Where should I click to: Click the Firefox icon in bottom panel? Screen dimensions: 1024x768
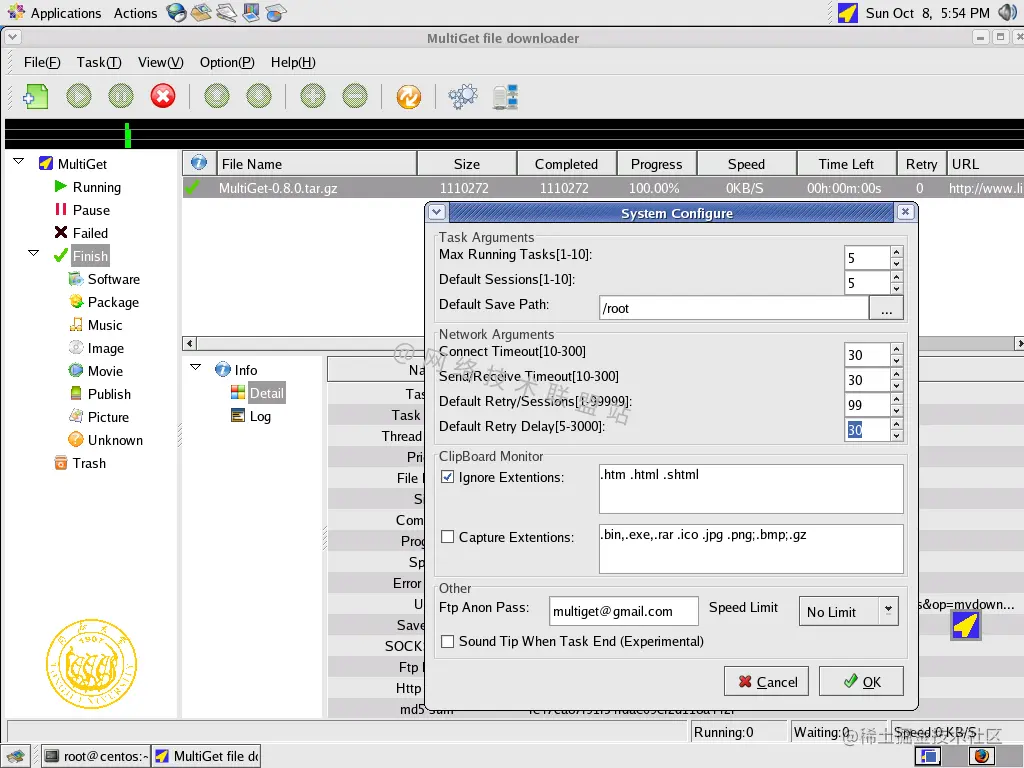(x=981, y=756)
